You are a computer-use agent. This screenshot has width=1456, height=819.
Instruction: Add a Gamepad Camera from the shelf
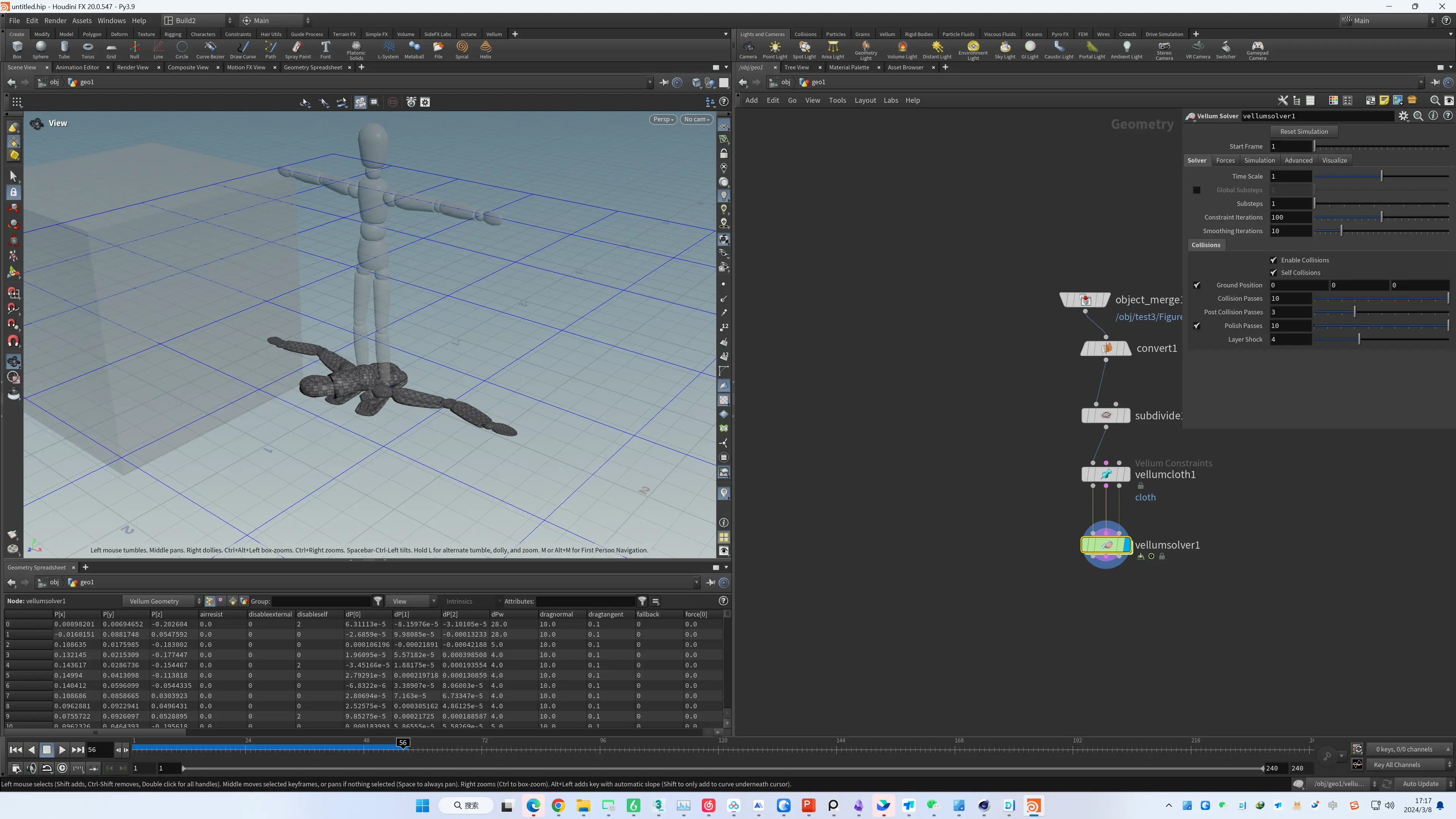[1258, 50]
